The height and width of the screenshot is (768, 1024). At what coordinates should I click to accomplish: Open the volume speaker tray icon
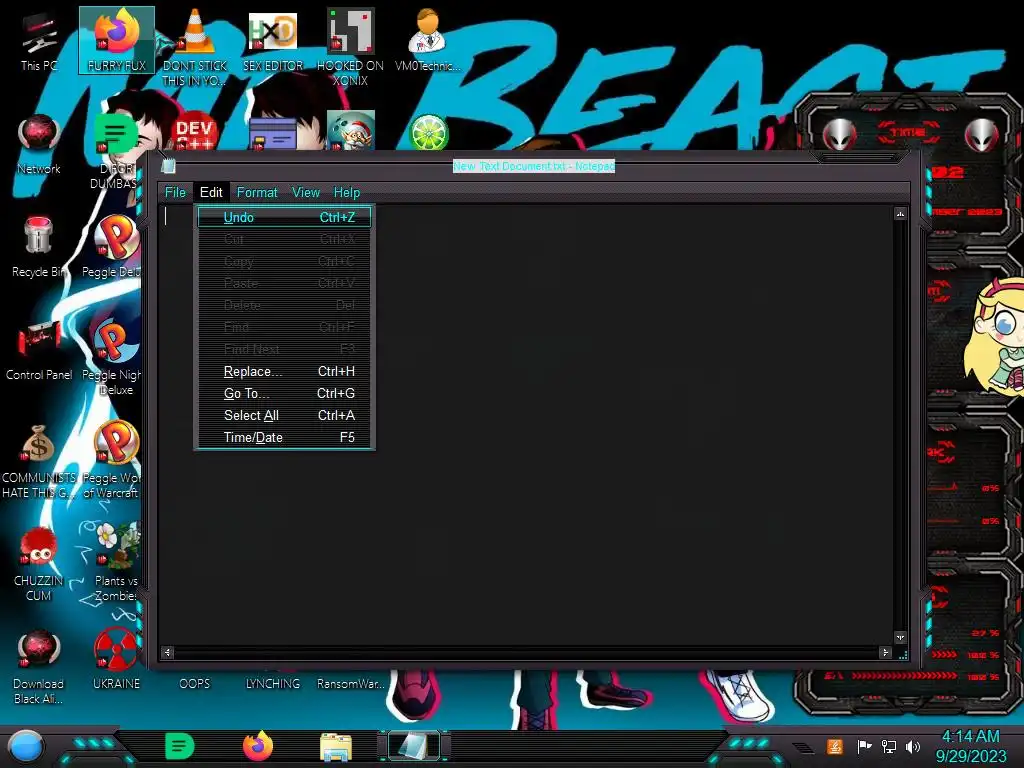913,746
